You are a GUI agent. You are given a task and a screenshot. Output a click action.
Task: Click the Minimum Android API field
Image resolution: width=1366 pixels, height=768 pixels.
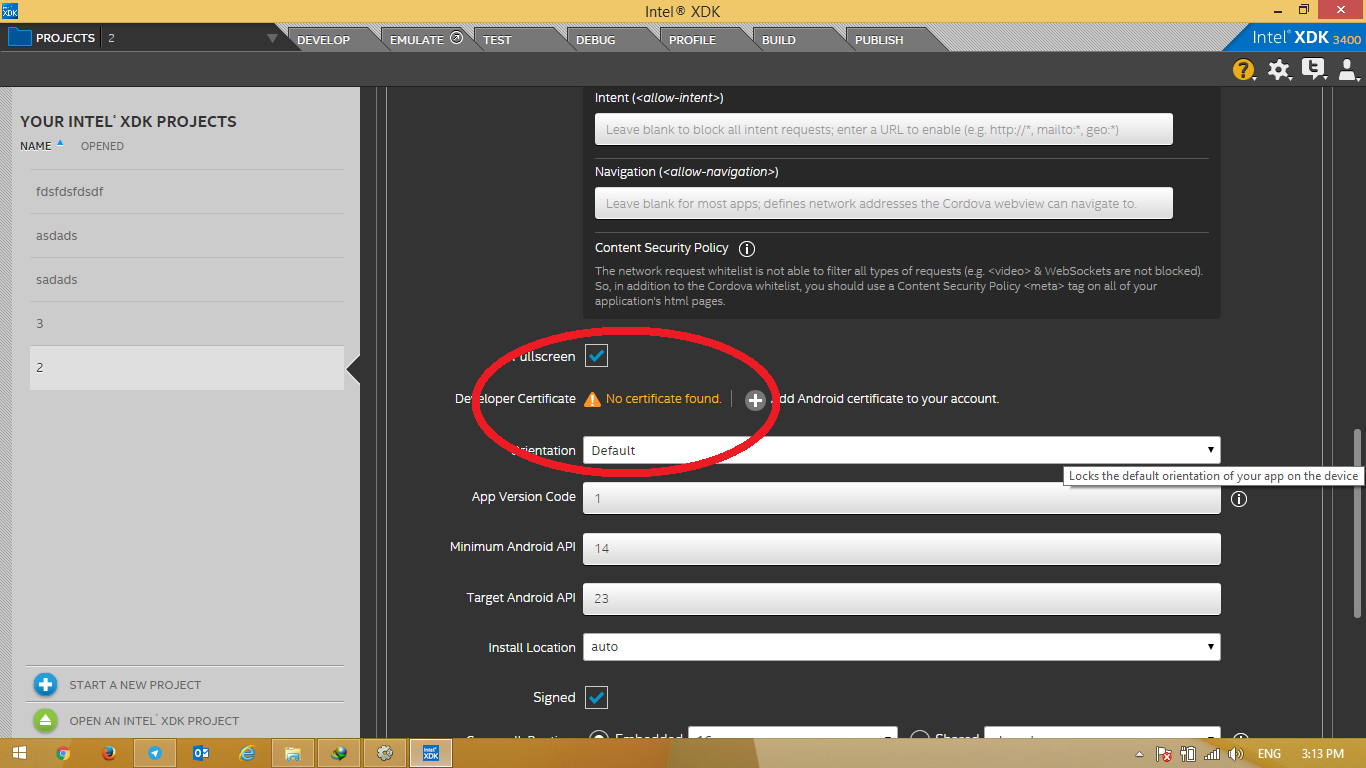pyautogui.click(x=901, y=548)
